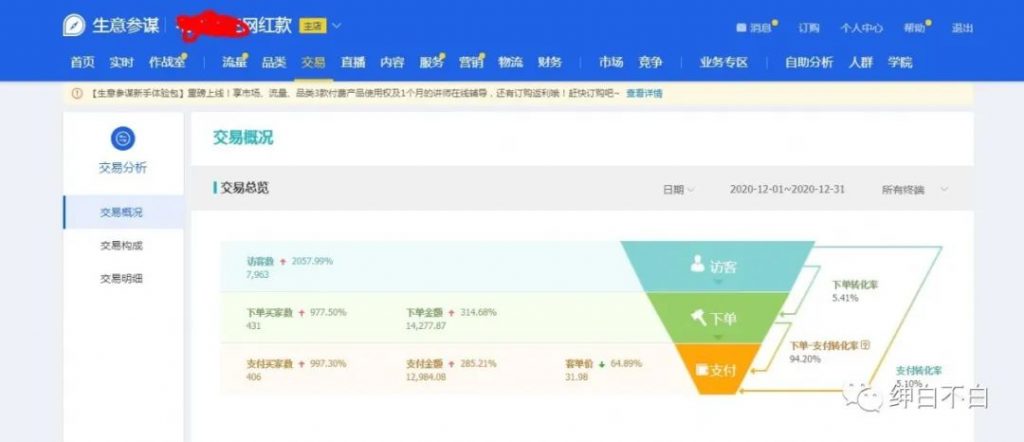Screen dimensions: 1024x442
Task: Click the 支付金额 value 12,984.08
Action: click(426, 377)
